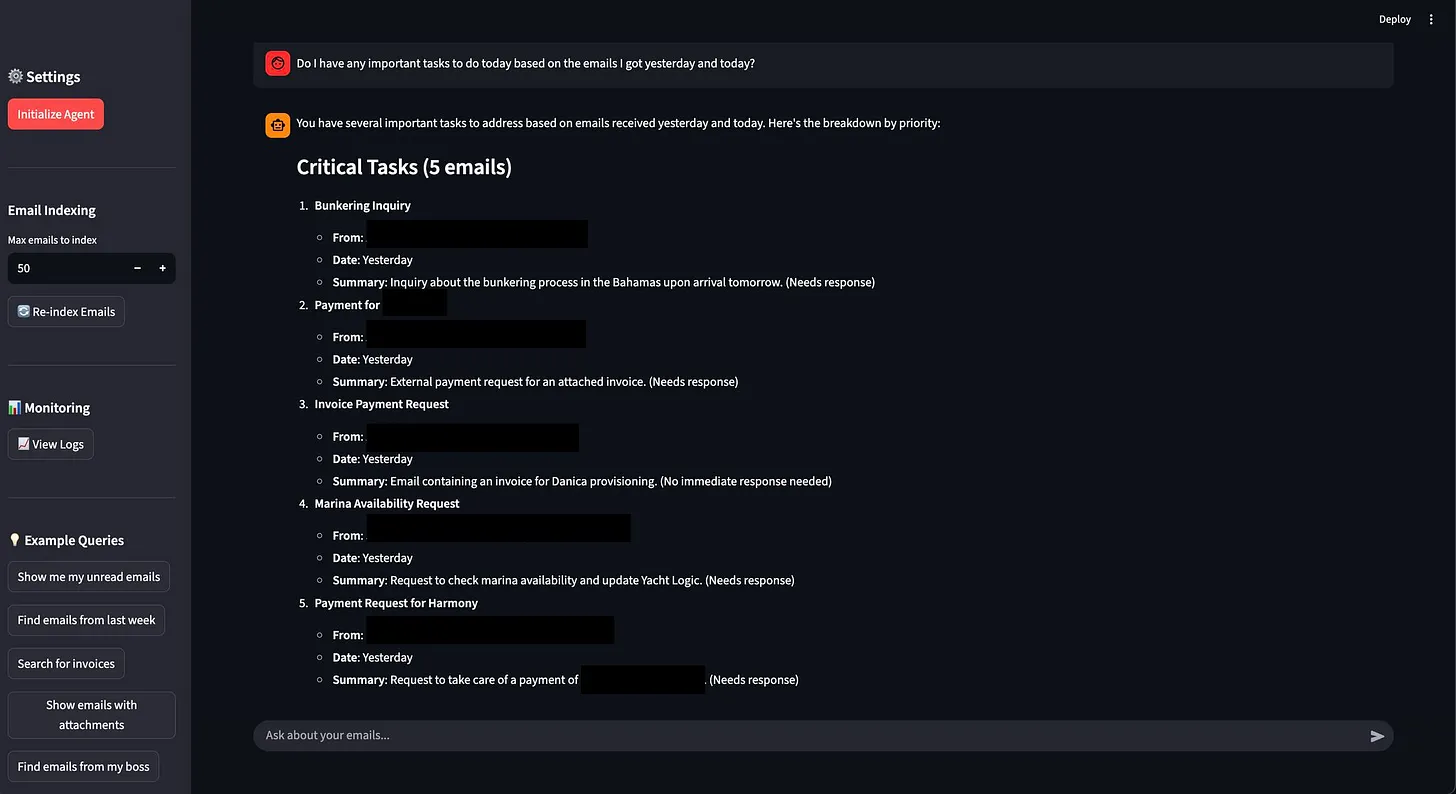Decrement max emails with the minus stepper

click(137, 268)
